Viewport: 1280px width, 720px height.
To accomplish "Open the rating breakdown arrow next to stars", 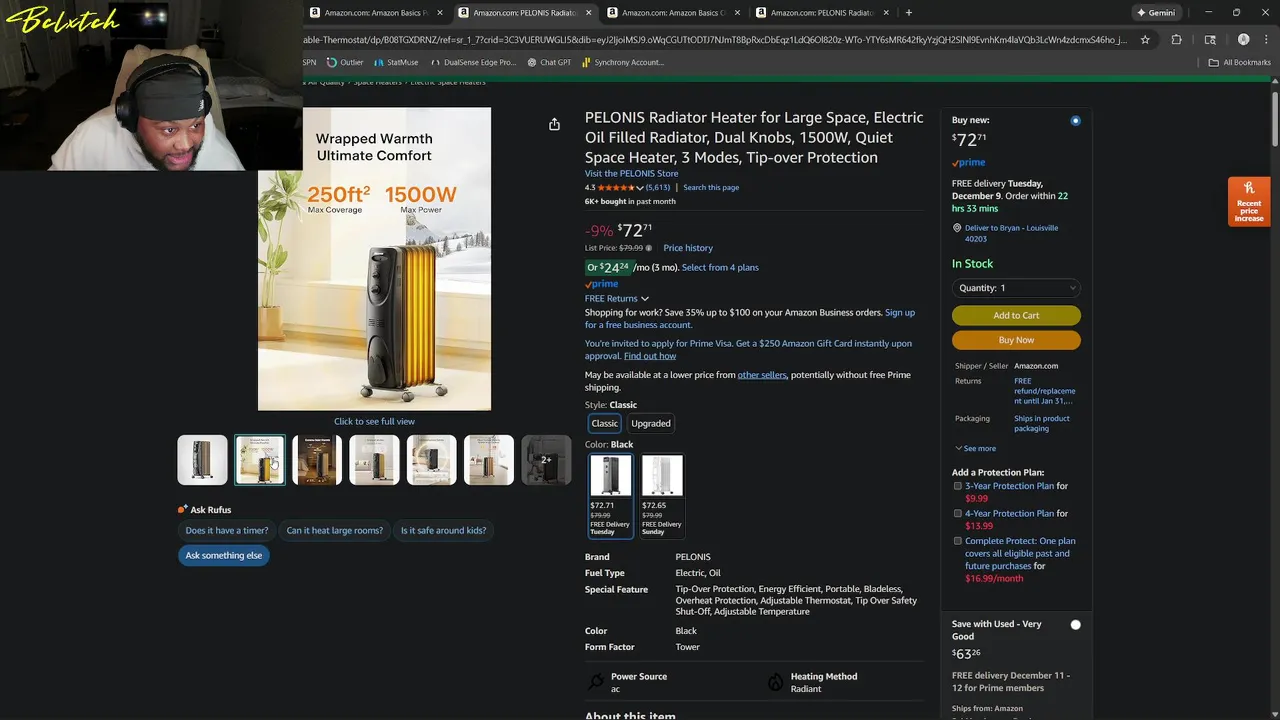I will (x=640, y=188).
